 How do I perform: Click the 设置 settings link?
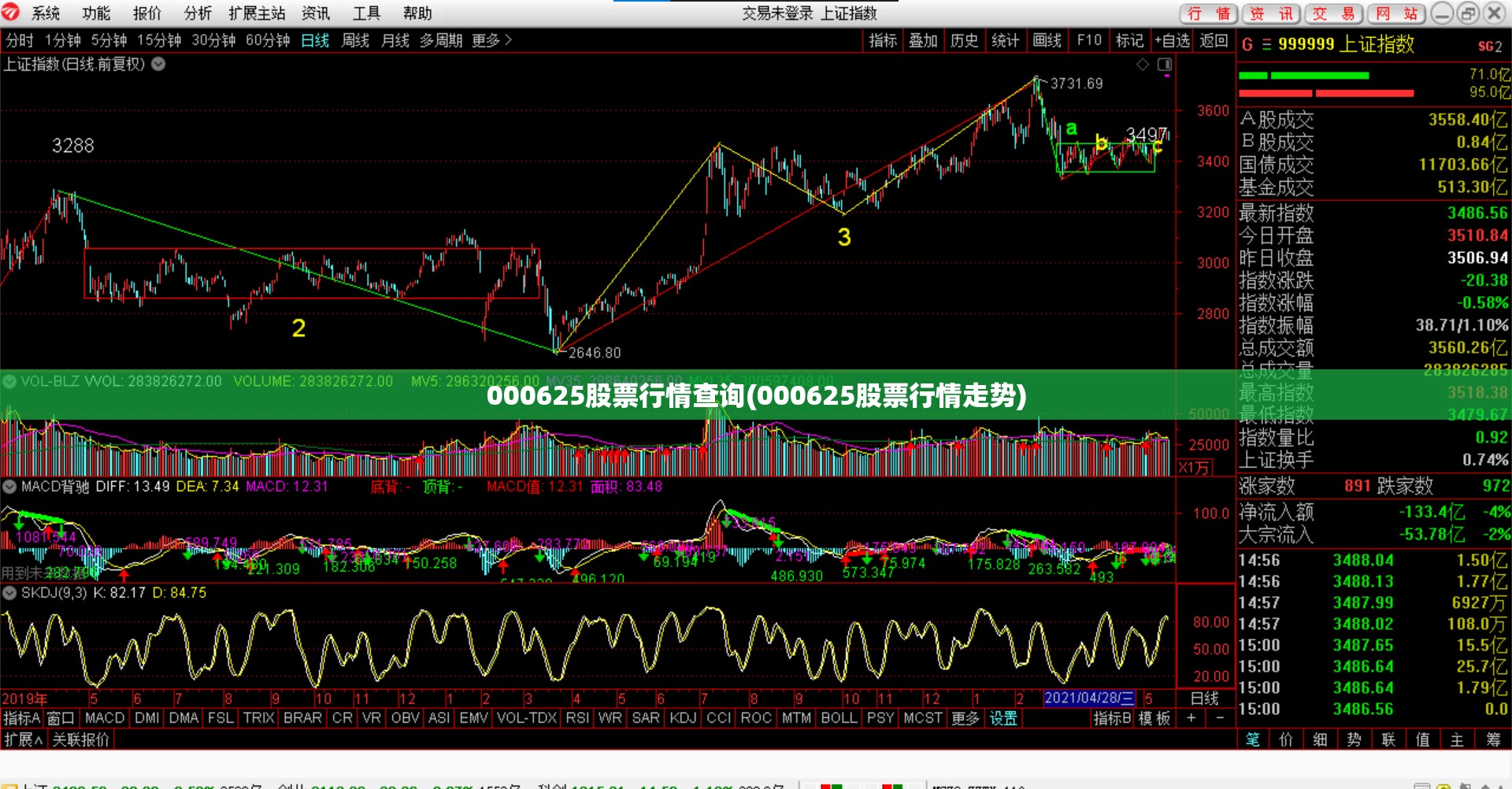[x=1003, y=718]
